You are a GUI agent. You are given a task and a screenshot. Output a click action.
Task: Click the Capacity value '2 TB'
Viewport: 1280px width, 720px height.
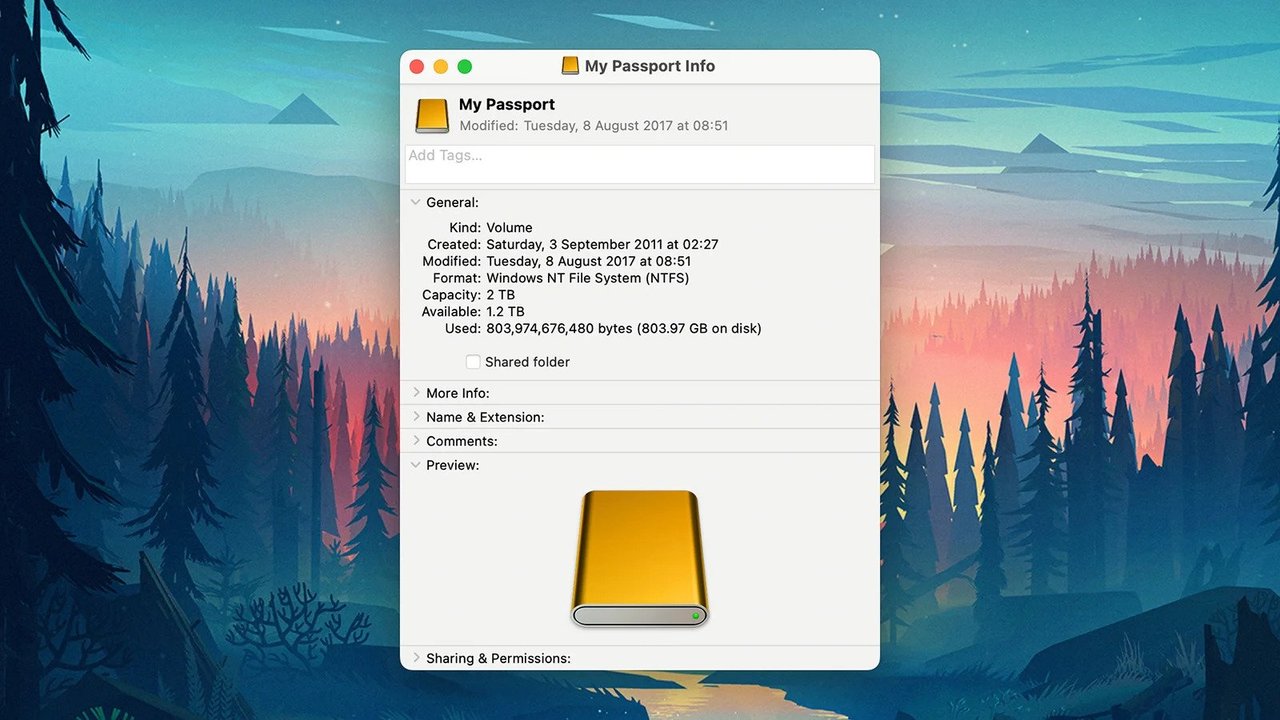pyautogui.click(x=501, y=295)
